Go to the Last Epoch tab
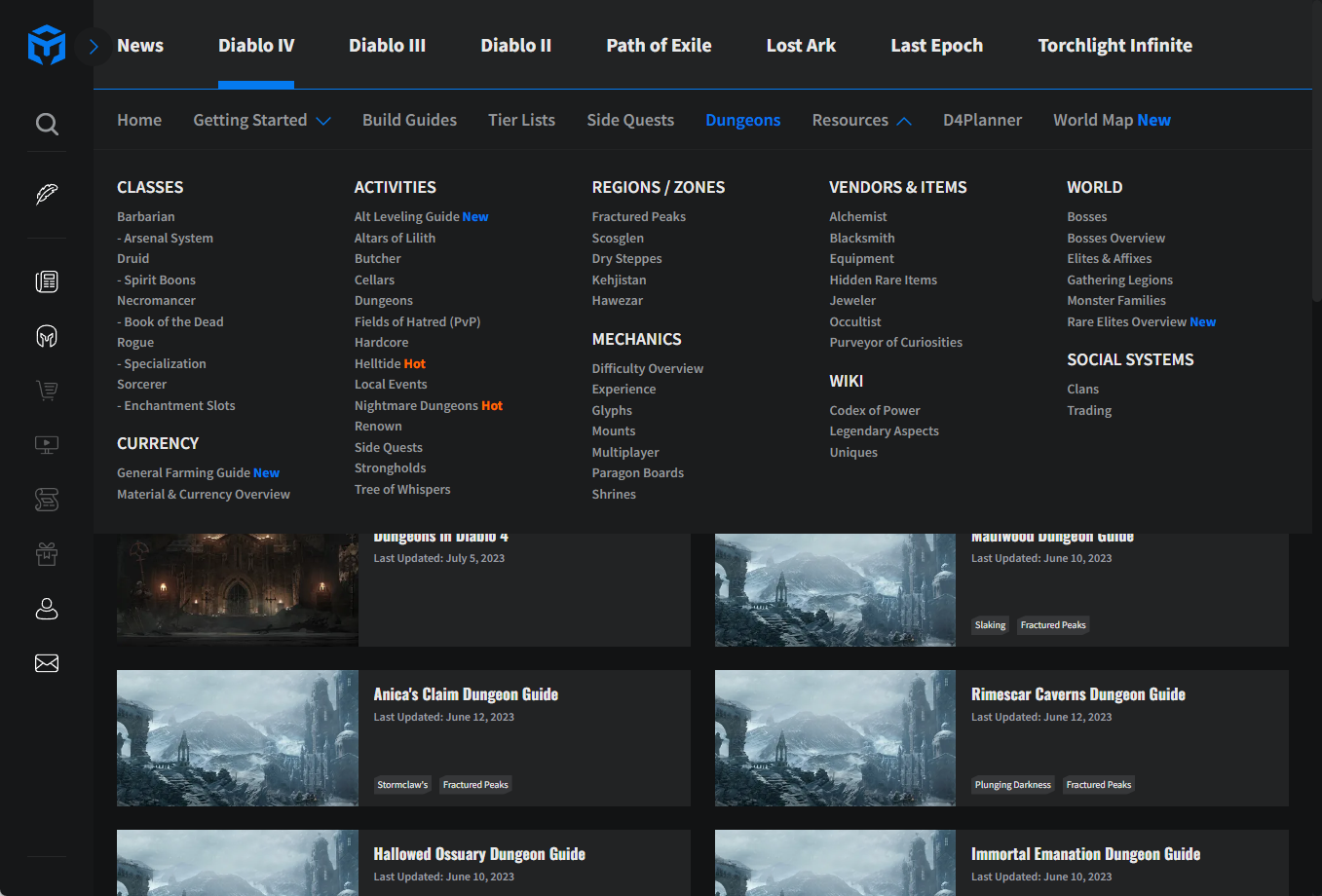 (937, 45)
